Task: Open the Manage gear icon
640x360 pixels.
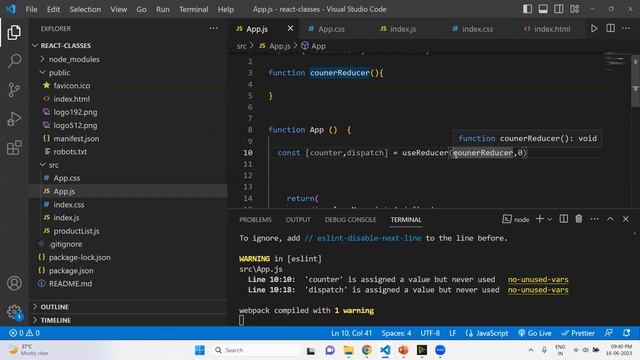Action: (14, 312)
